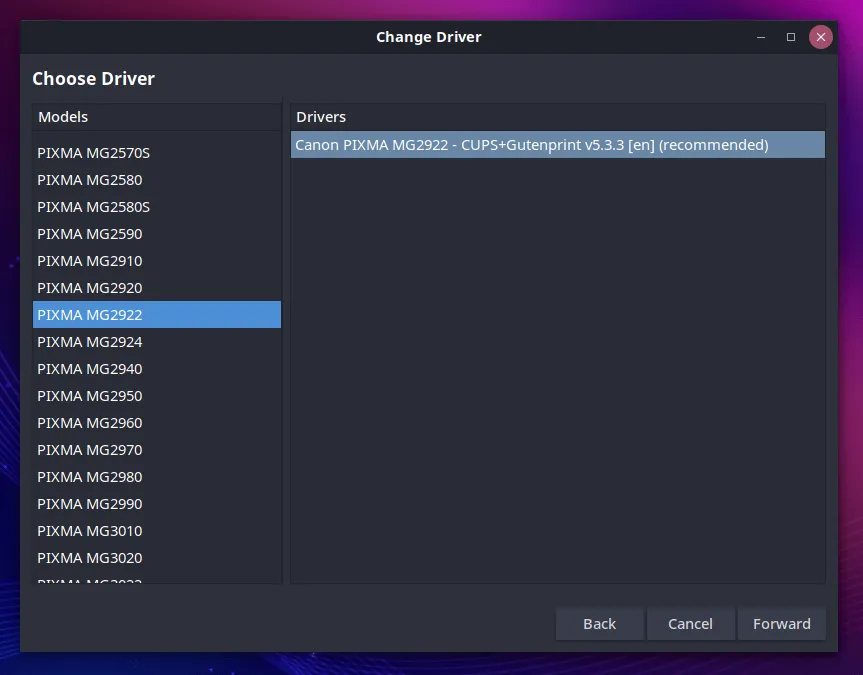Pick PIXMA MG2590 from the list
The width and height of the screenshot is (863, 675).
coord(90,234)
